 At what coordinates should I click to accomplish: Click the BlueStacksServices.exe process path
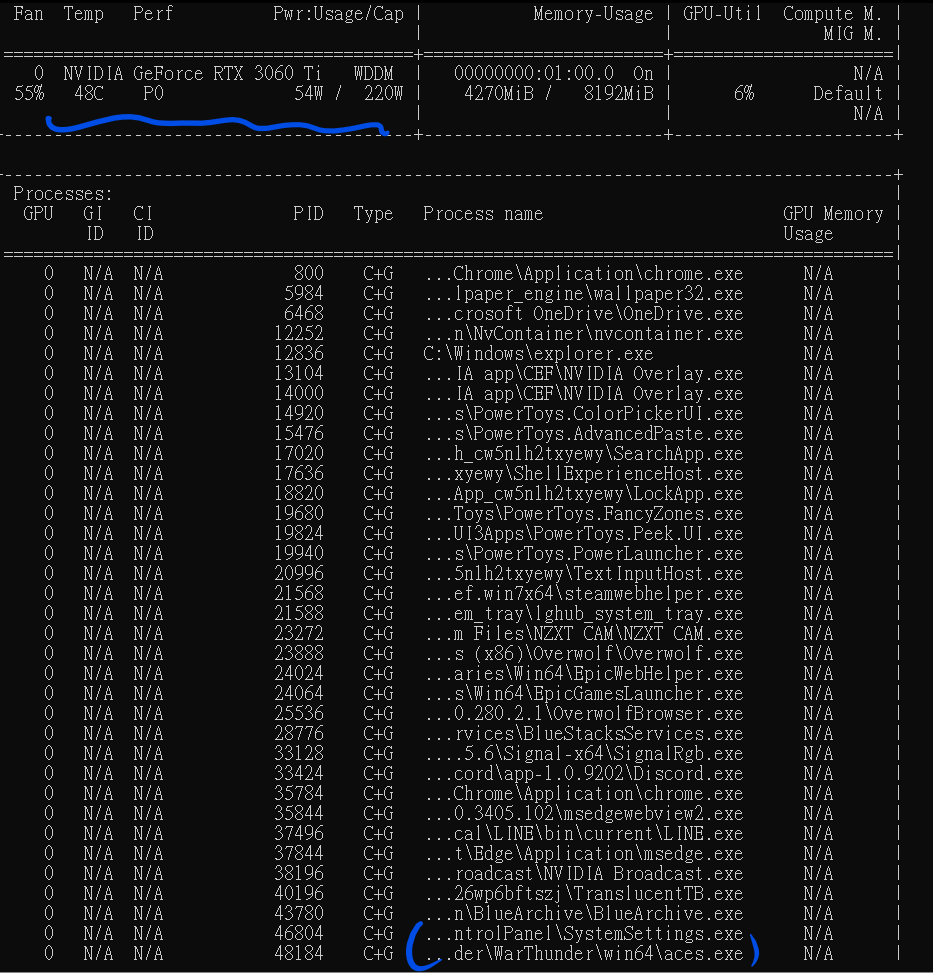[584, 733]
